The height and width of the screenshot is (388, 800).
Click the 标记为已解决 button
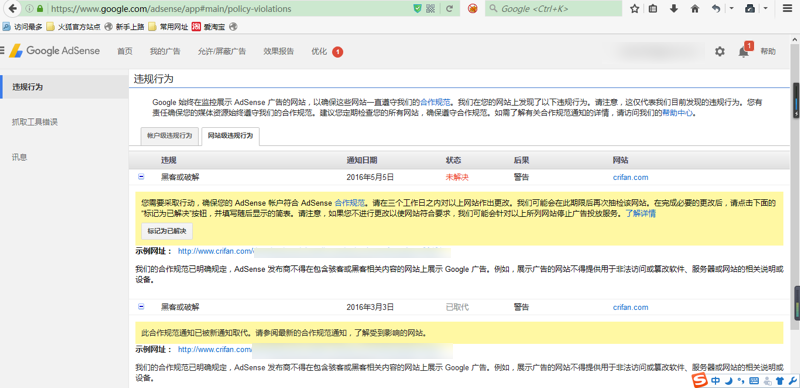point(167,231)
